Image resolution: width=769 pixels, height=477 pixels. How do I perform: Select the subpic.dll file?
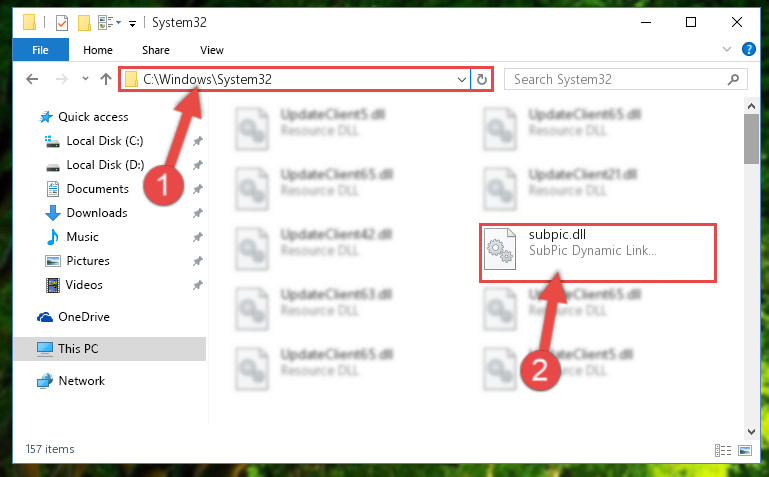point(597,252)
